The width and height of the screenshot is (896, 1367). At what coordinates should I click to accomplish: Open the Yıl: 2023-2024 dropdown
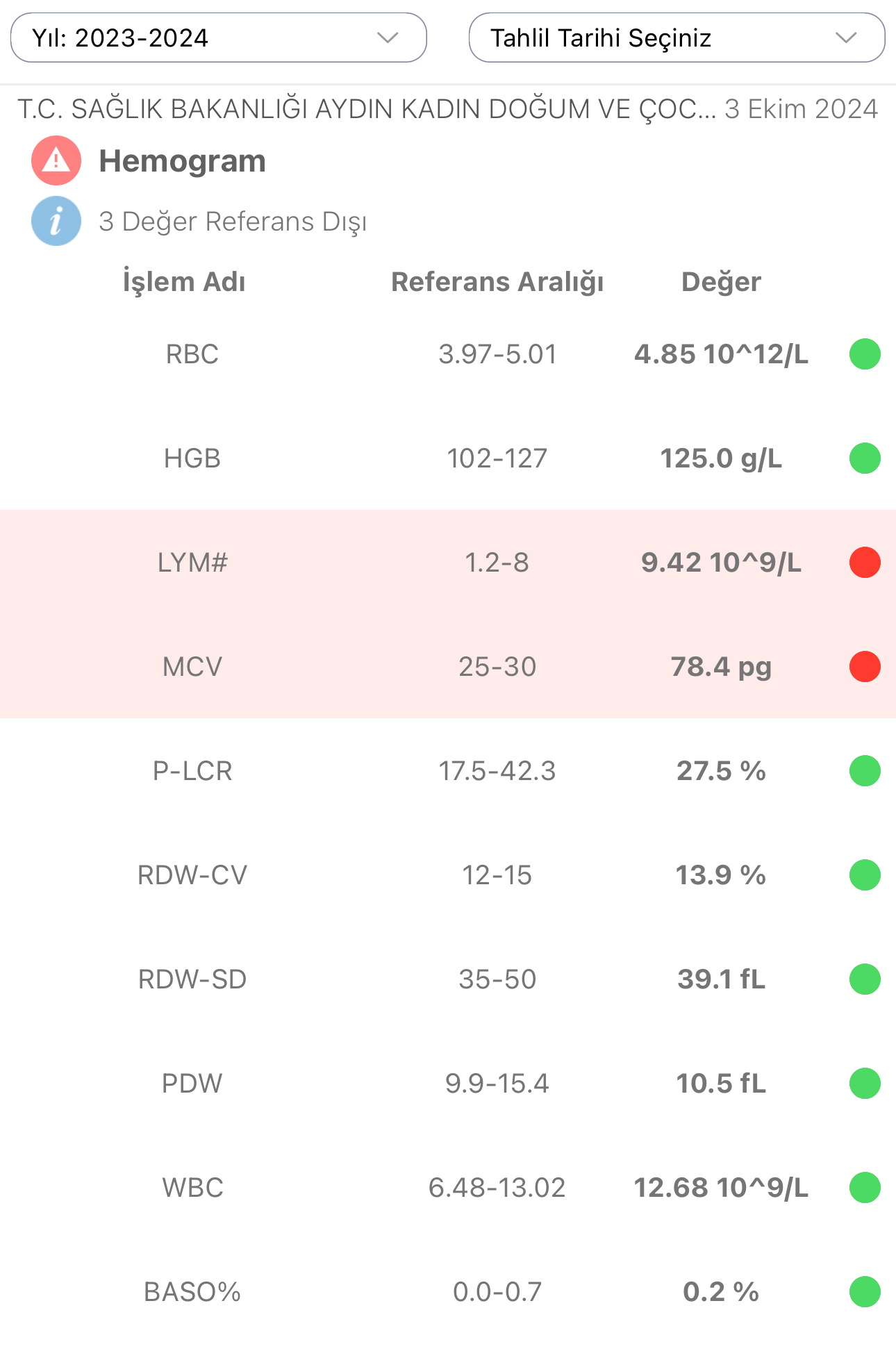219,38
